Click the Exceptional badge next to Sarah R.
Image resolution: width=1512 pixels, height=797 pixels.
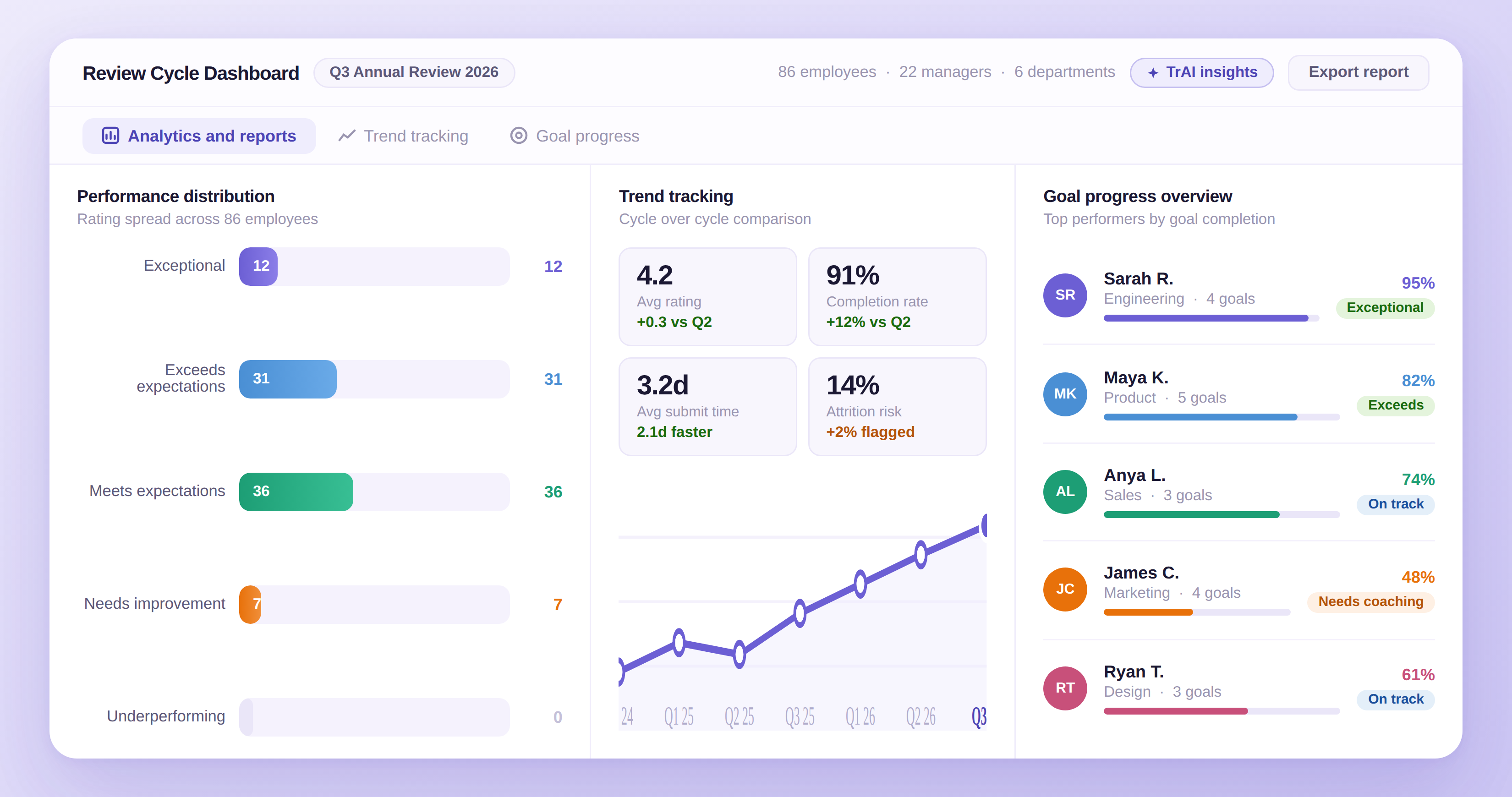[1385, 307]
